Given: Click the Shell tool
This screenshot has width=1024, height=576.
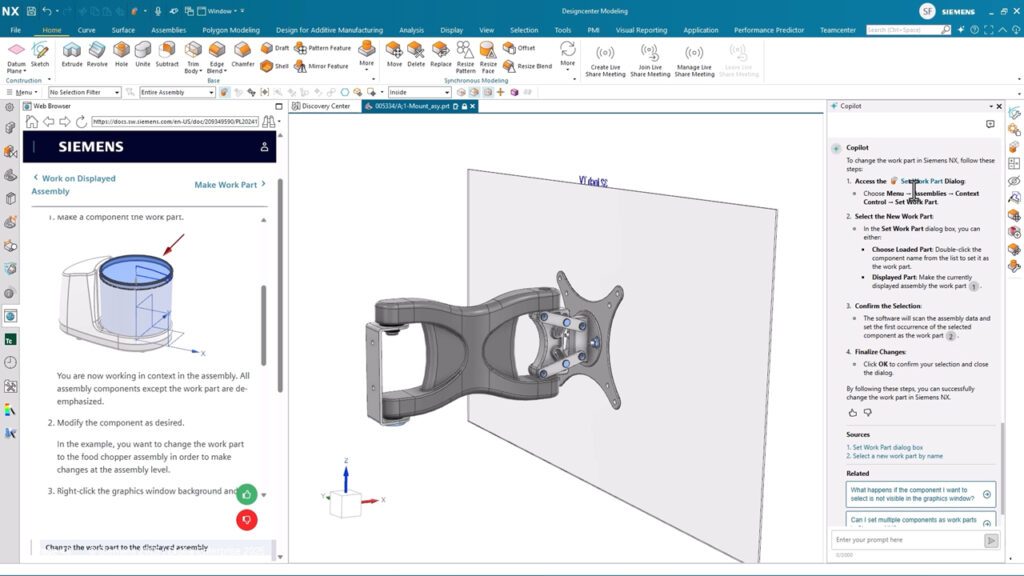Looking at the screenshot, I should click(274, 66).
